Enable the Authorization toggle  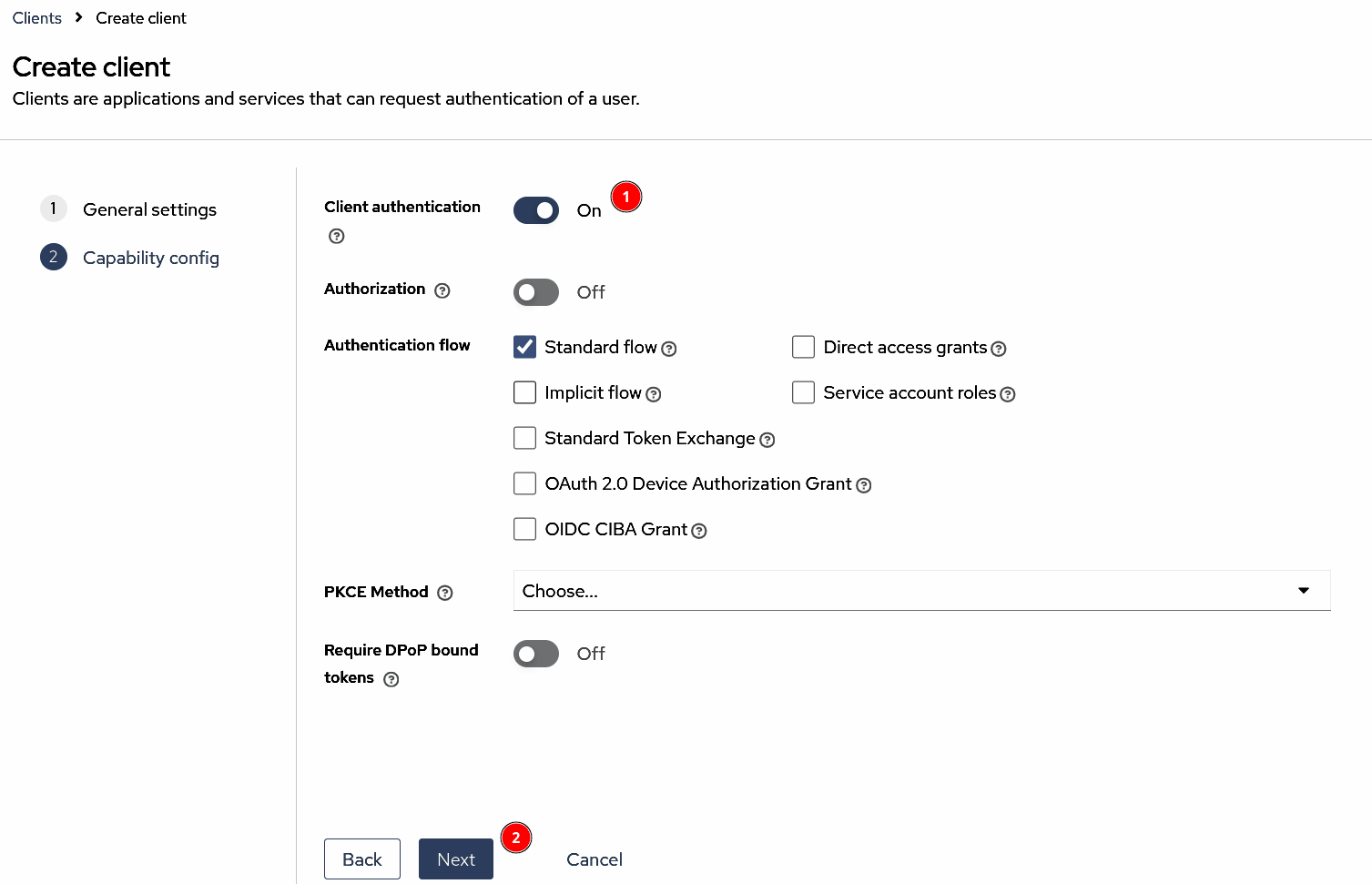pyautogui.click(x=536, y=292)
